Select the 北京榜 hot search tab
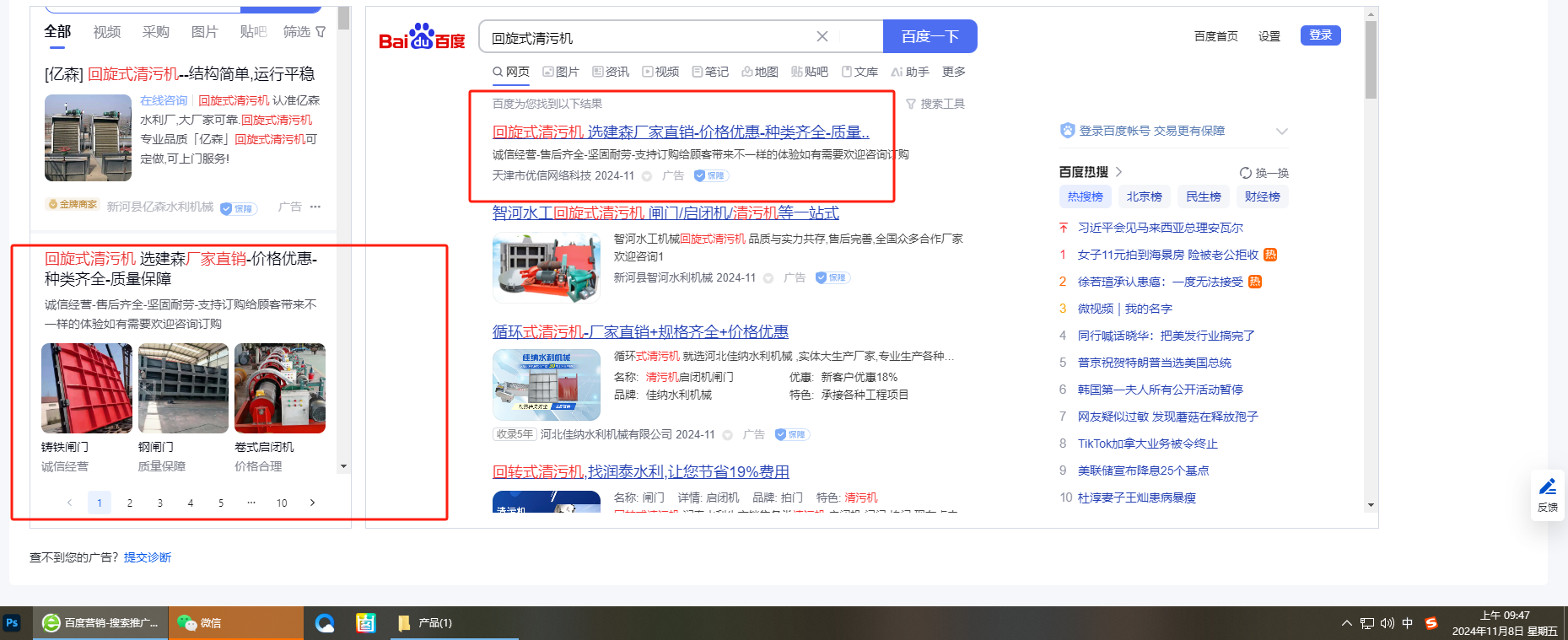Image resolution: width=1568 pixels, height=640 pixels. tap(1144, 196)
